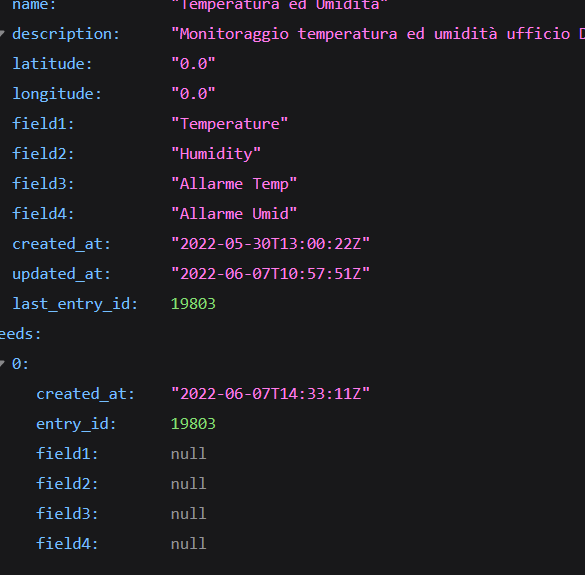Click the null value of feed field1
585x575 pixels.
point(188,454)
